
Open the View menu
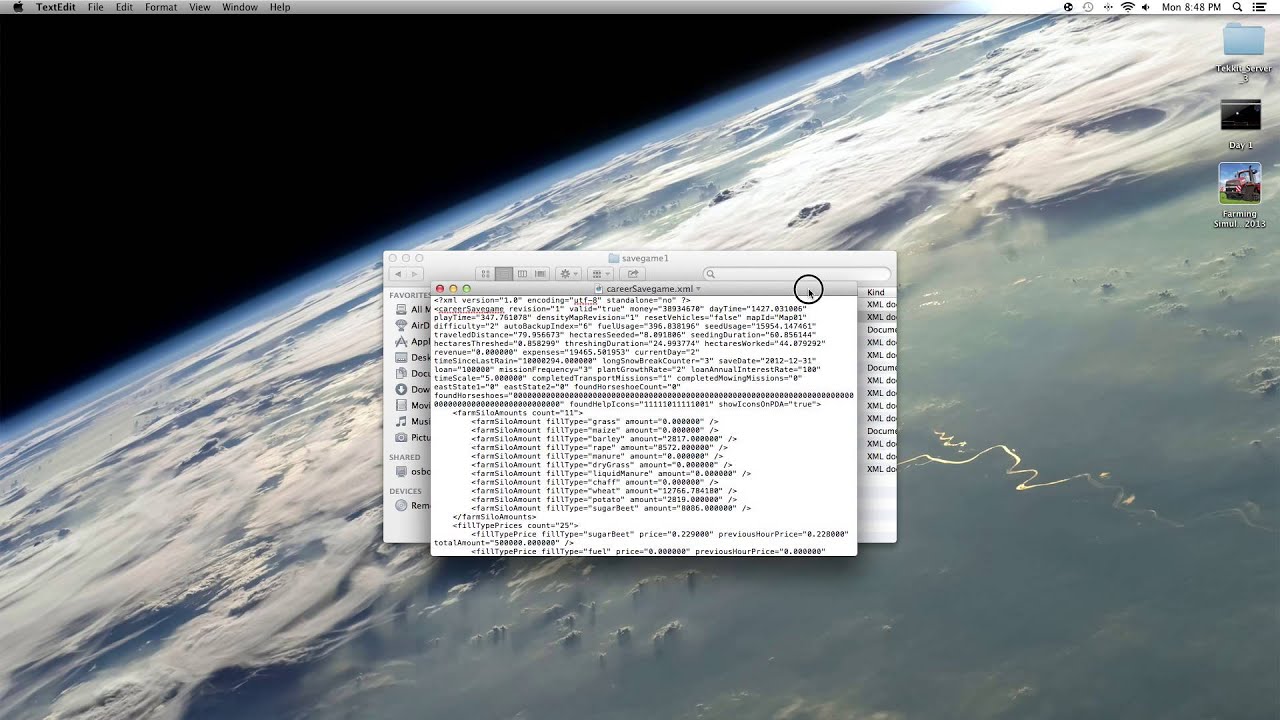(x=200, y=7)
